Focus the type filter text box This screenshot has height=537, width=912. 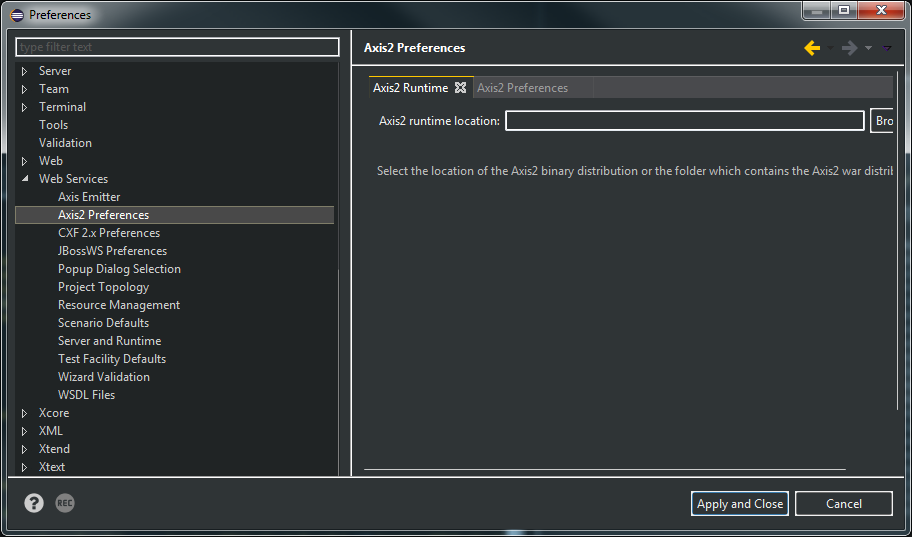(x=177, y=47)
